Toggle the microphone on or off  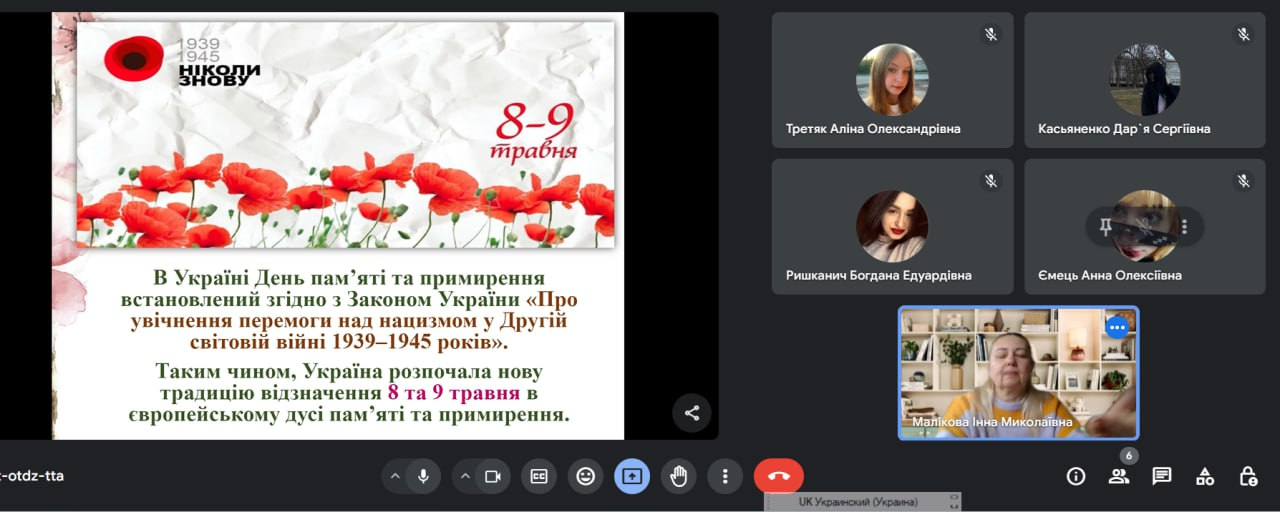click(424, 476)
